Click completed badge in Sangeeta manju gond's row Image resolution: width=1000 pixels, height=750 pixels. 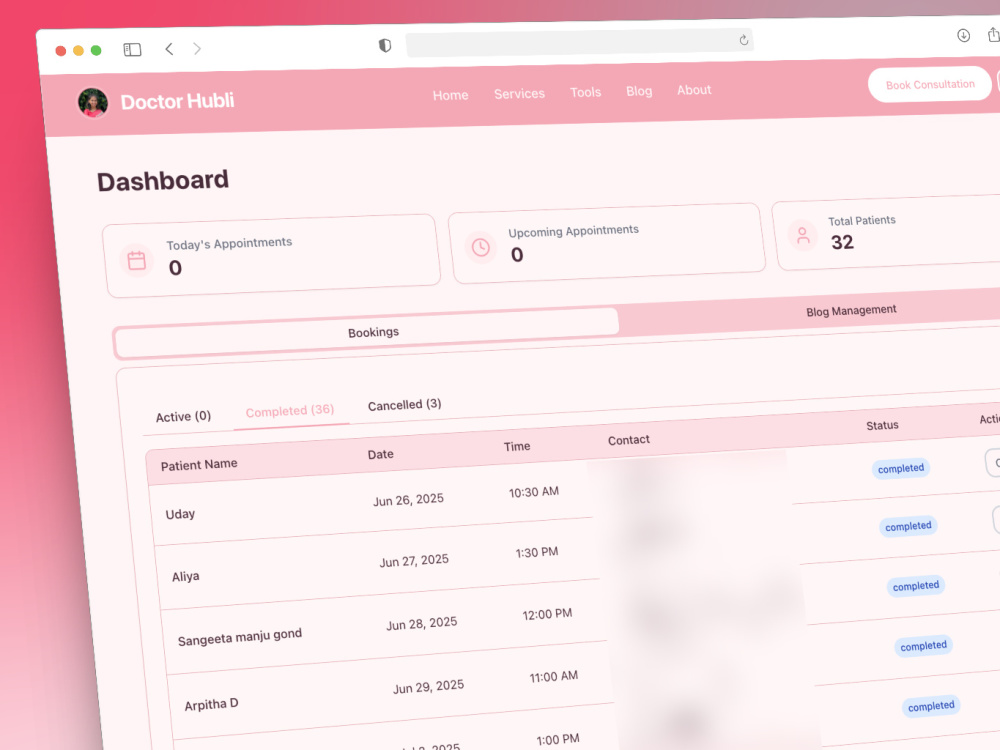[916, 585]
